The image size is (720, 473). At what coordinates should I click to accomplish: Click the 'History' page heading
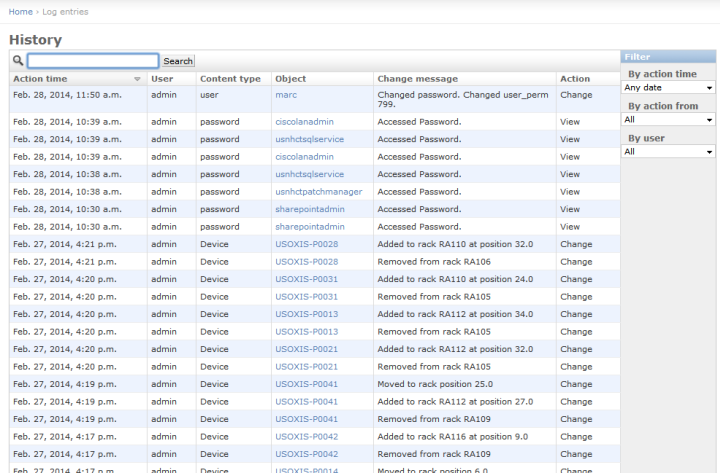click(35, 40)
